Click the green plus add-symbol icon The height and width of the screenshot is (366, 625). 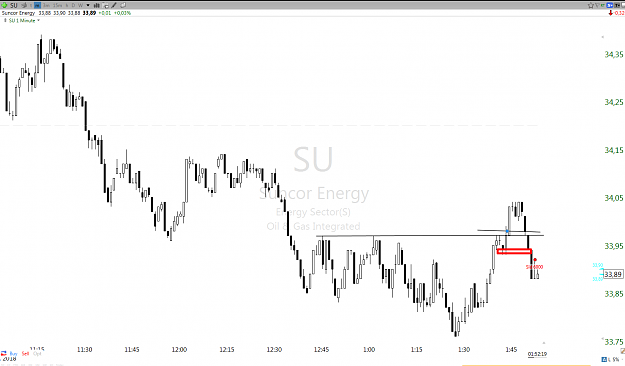pyautogui.click(x=4, y=5)
